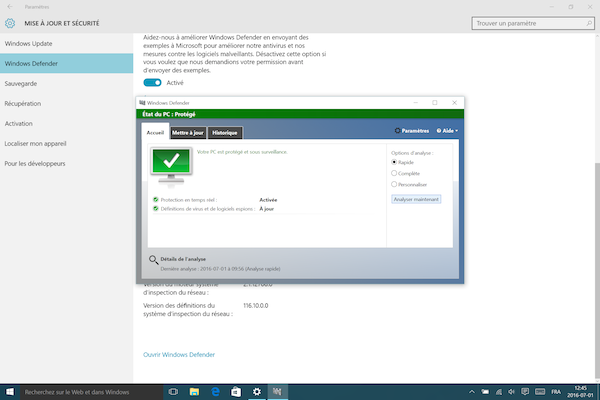Viewport: 600px width, 400px height.
Task: Switch to Windows Defender taskbar button
Action: 277,392
